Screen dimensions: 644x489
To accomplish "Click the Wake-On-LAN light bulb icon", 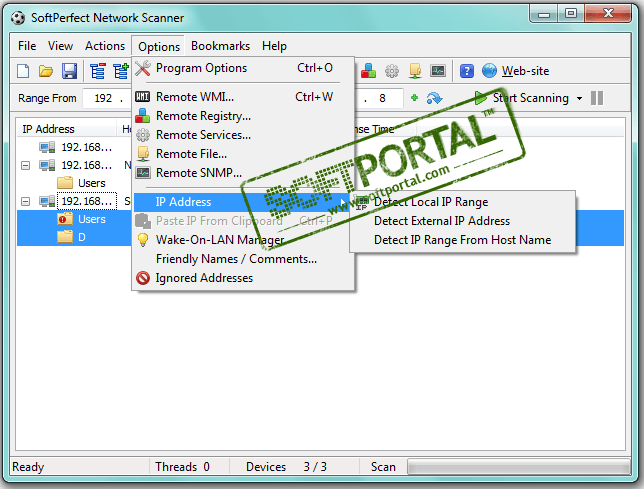I will [143, 240].
